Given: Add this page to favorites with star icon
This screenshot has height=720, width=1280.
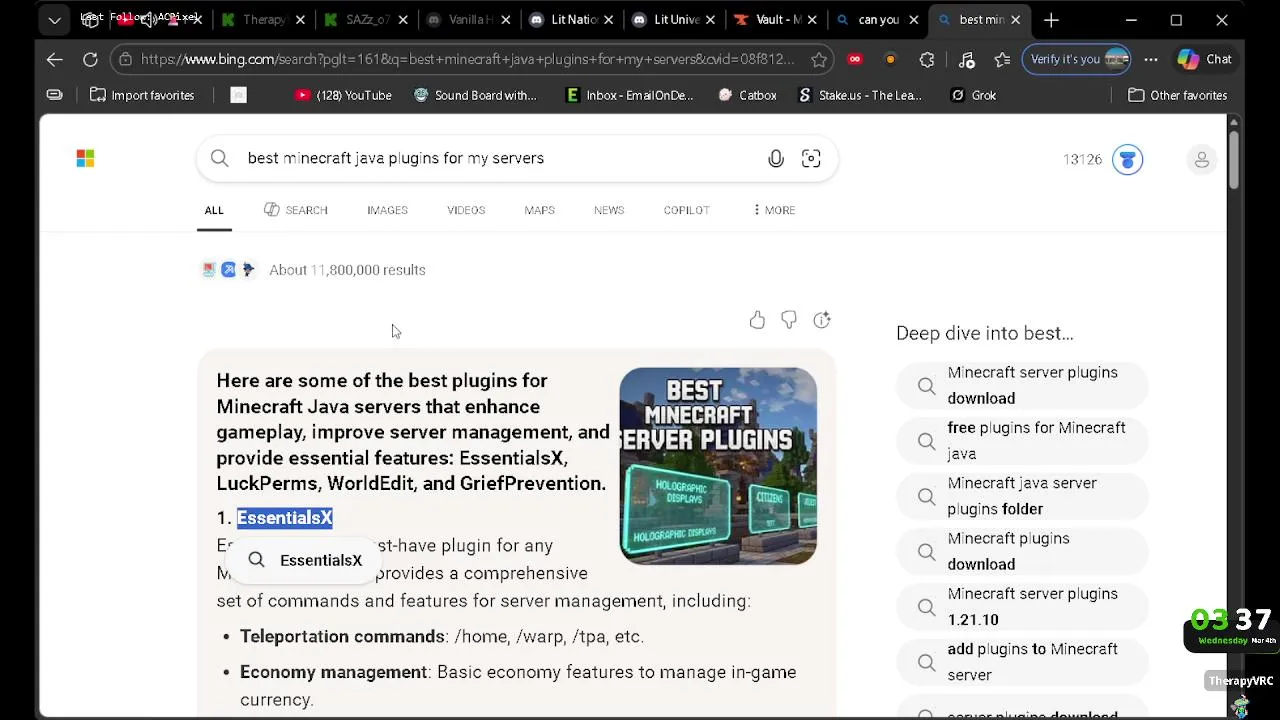Looking at the screenshot, I should tap(819, 59).
